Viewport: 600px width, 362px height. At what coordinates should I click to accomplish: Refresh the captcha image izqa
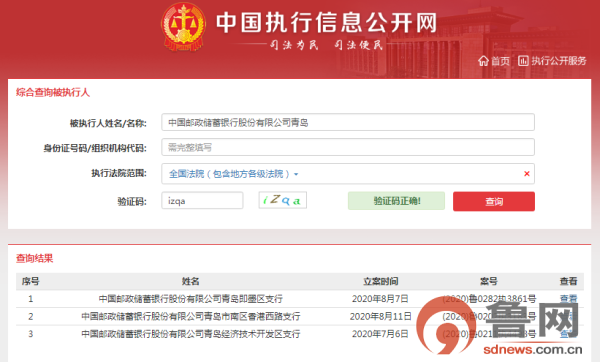pyautogui.click(x=282, y=200)
